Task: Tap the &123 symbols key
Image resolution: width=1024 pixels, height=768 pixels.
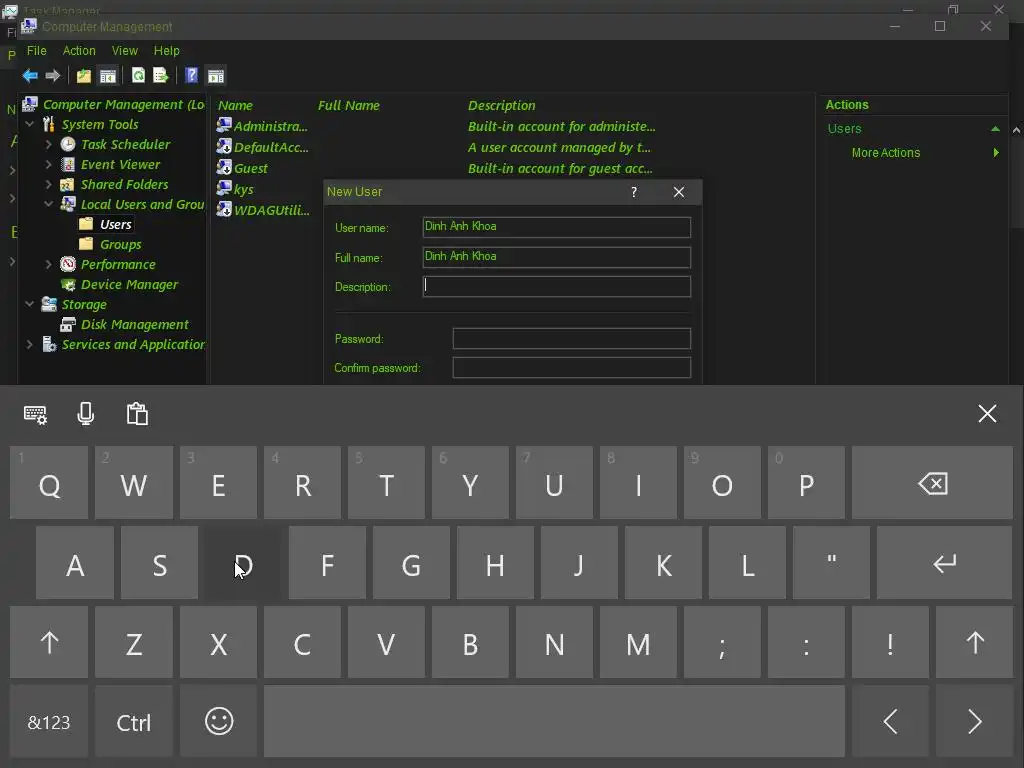Action: coord(49,722)
